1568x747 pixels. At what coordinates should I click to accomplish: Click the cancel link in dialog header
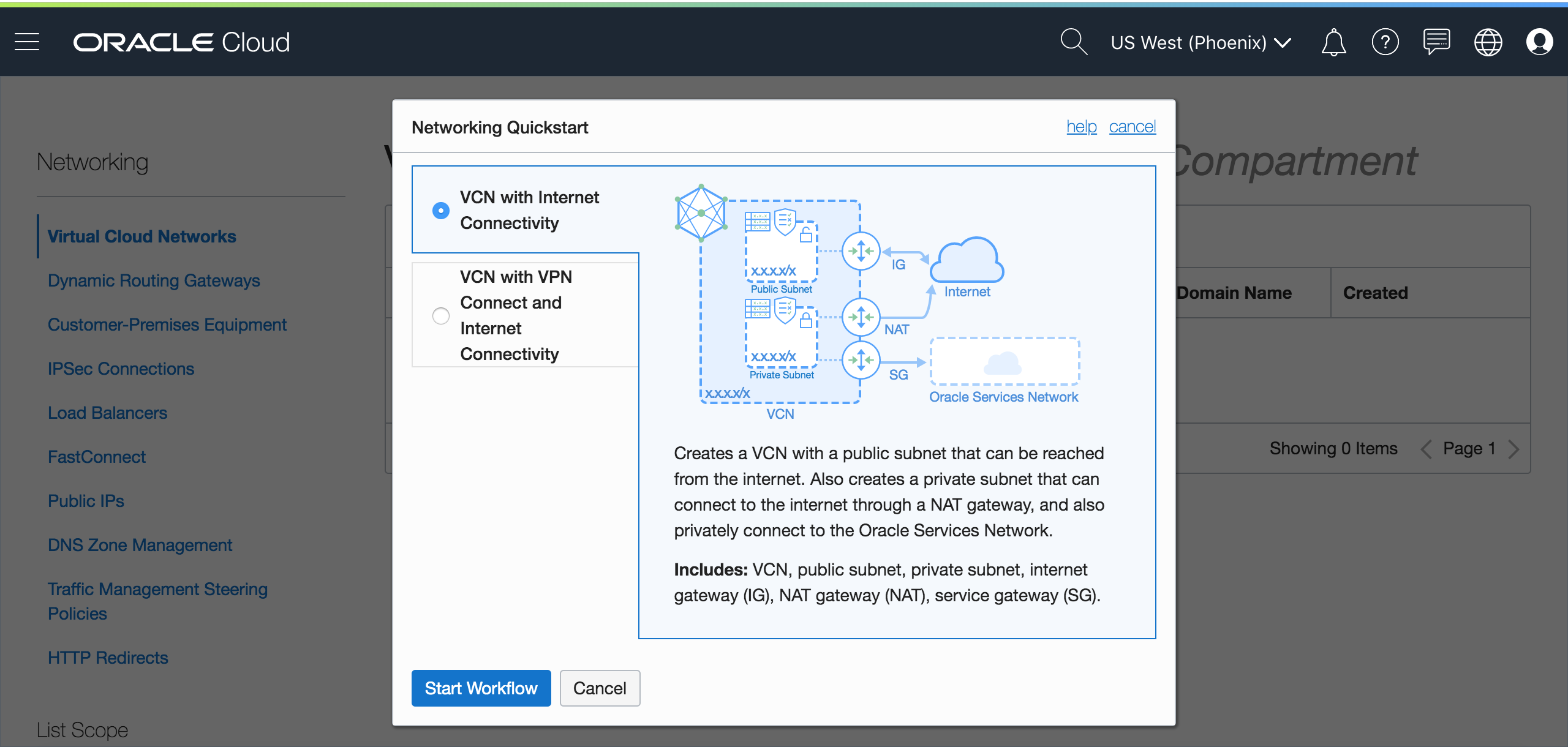click(x=1132, y=127)
